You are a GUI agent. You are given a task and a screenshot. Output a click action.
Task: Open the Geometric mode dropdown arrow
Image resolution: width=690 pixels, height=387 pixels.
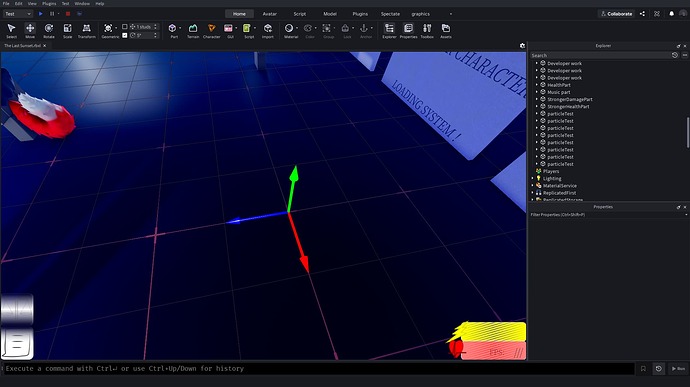pos(116,28)
